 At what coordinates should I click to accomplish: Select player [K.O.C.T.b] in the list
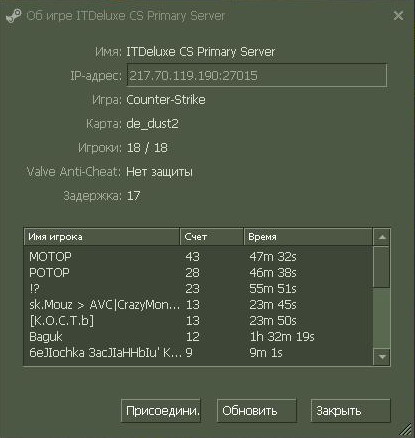click(x=199, y=321)
